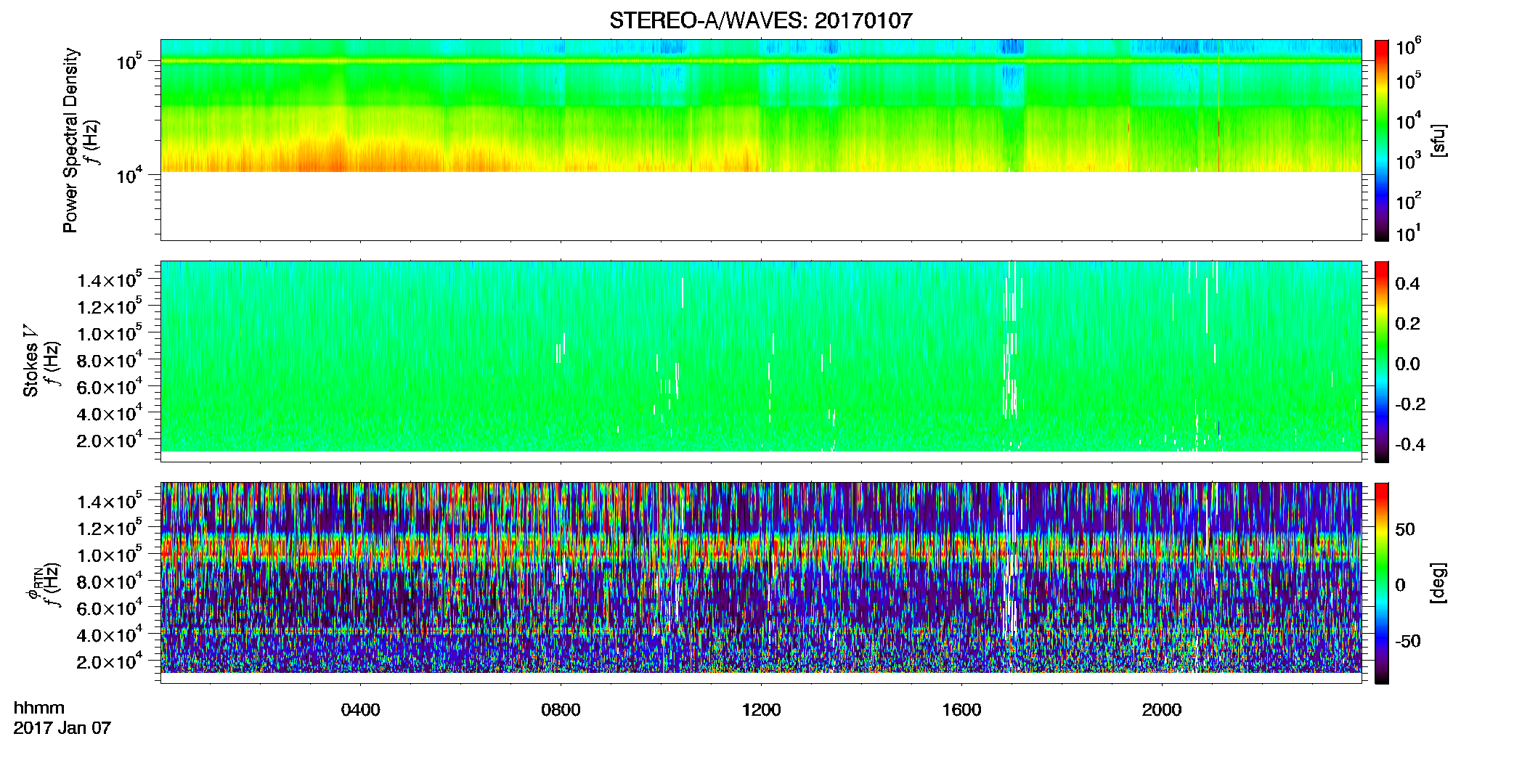Click the power spectral density spectrogram panel

point(761,140)
